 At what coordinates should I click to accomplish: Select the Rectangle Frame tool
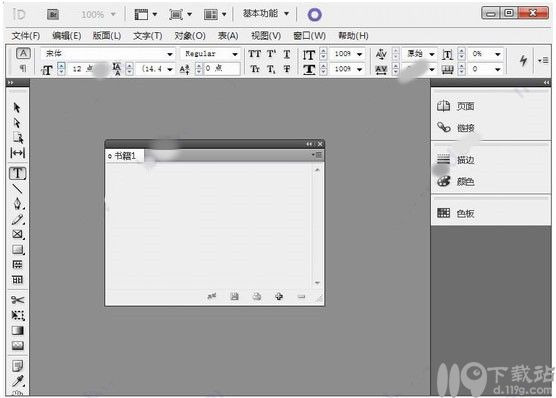coord(17,234)
